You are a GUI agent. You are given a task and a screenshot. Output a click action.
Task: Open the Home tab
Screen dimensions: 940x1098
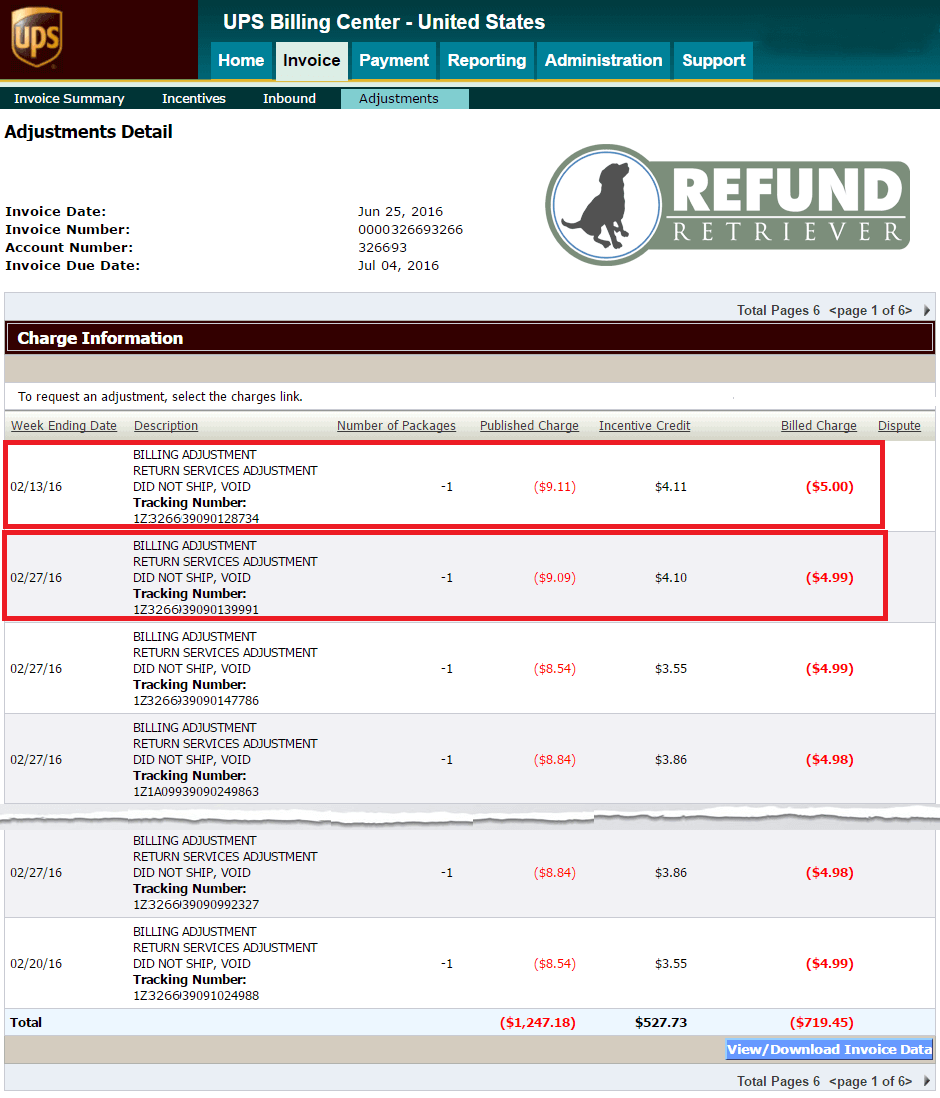(x=241, y=61)
